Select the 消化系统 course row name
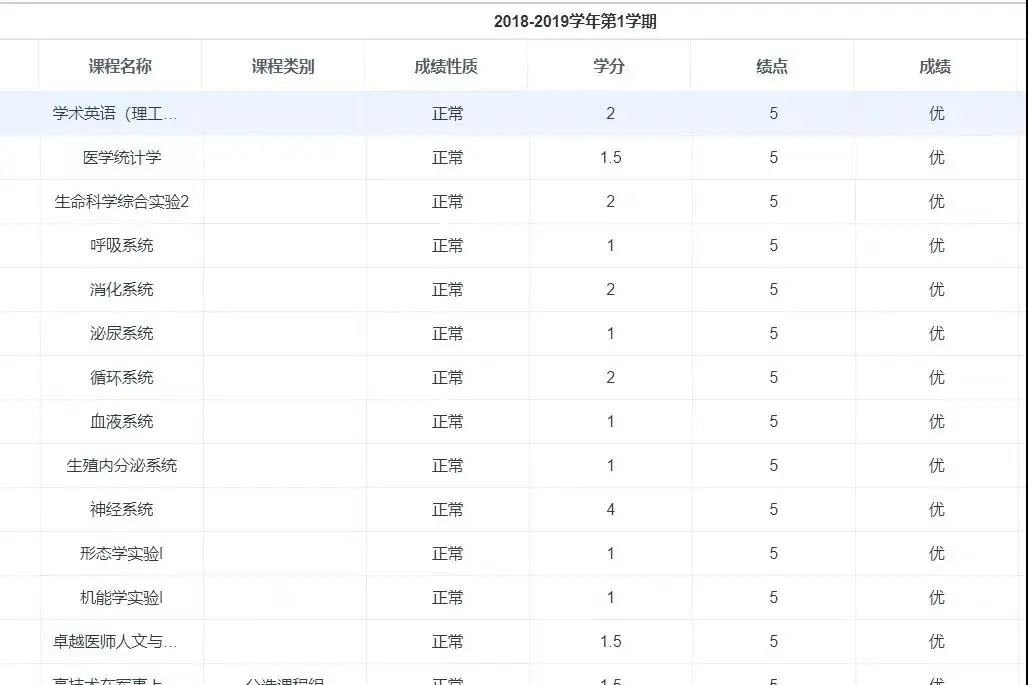 pos(122,290)
